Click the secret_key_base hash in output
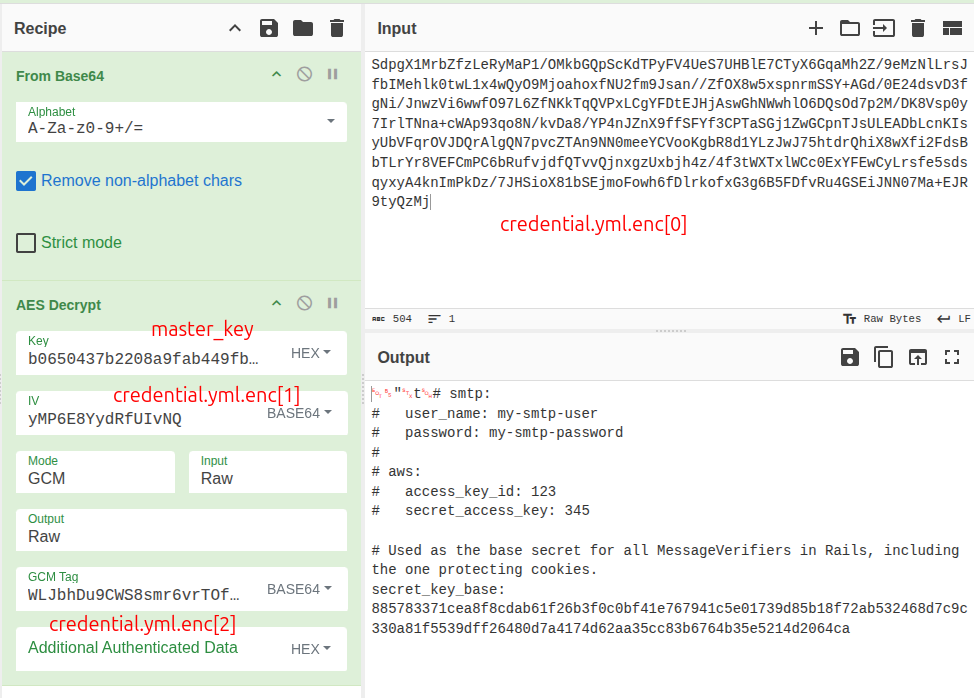 point(669,619)
